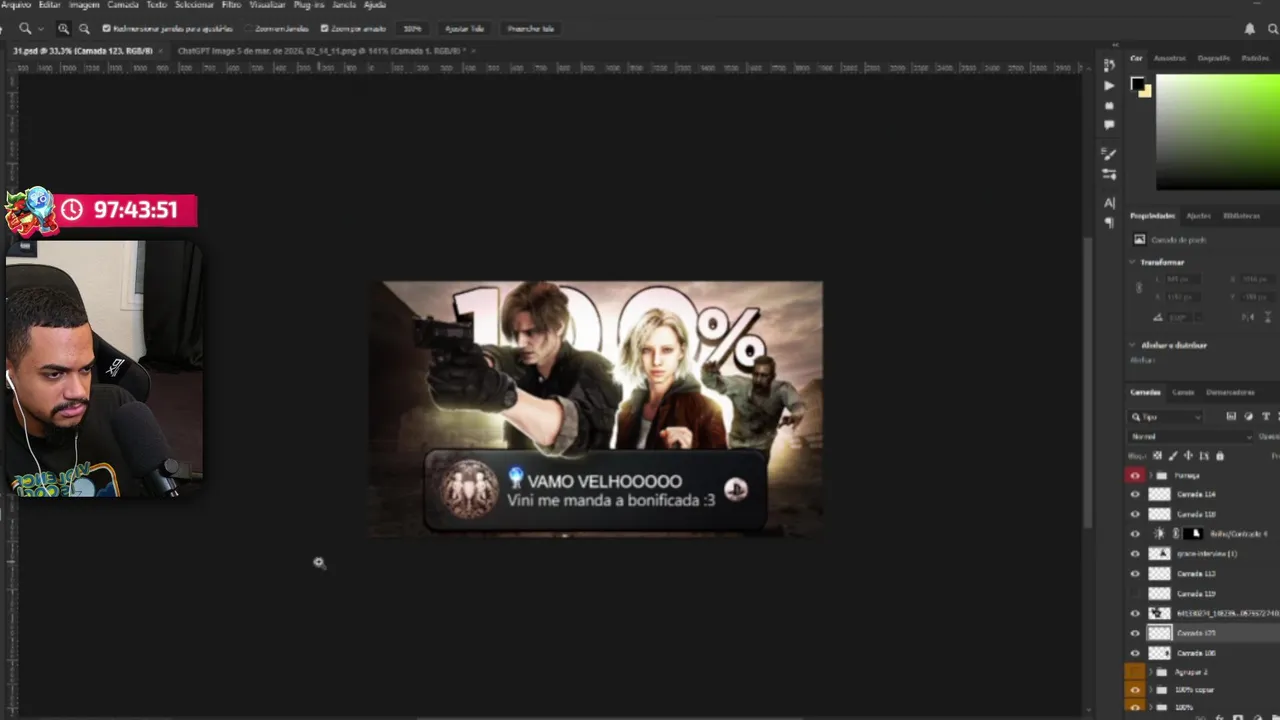Click the pixel layer filter icon

tap(1231, 416)
